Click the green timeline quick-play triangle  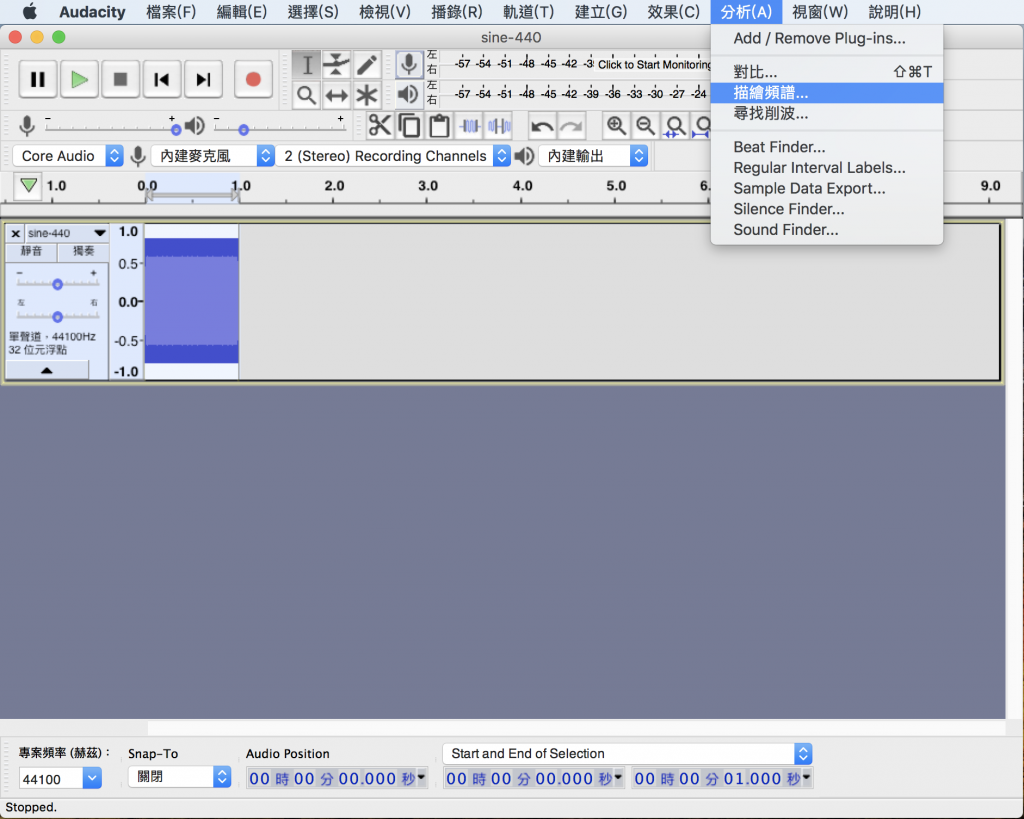point(28,185)
